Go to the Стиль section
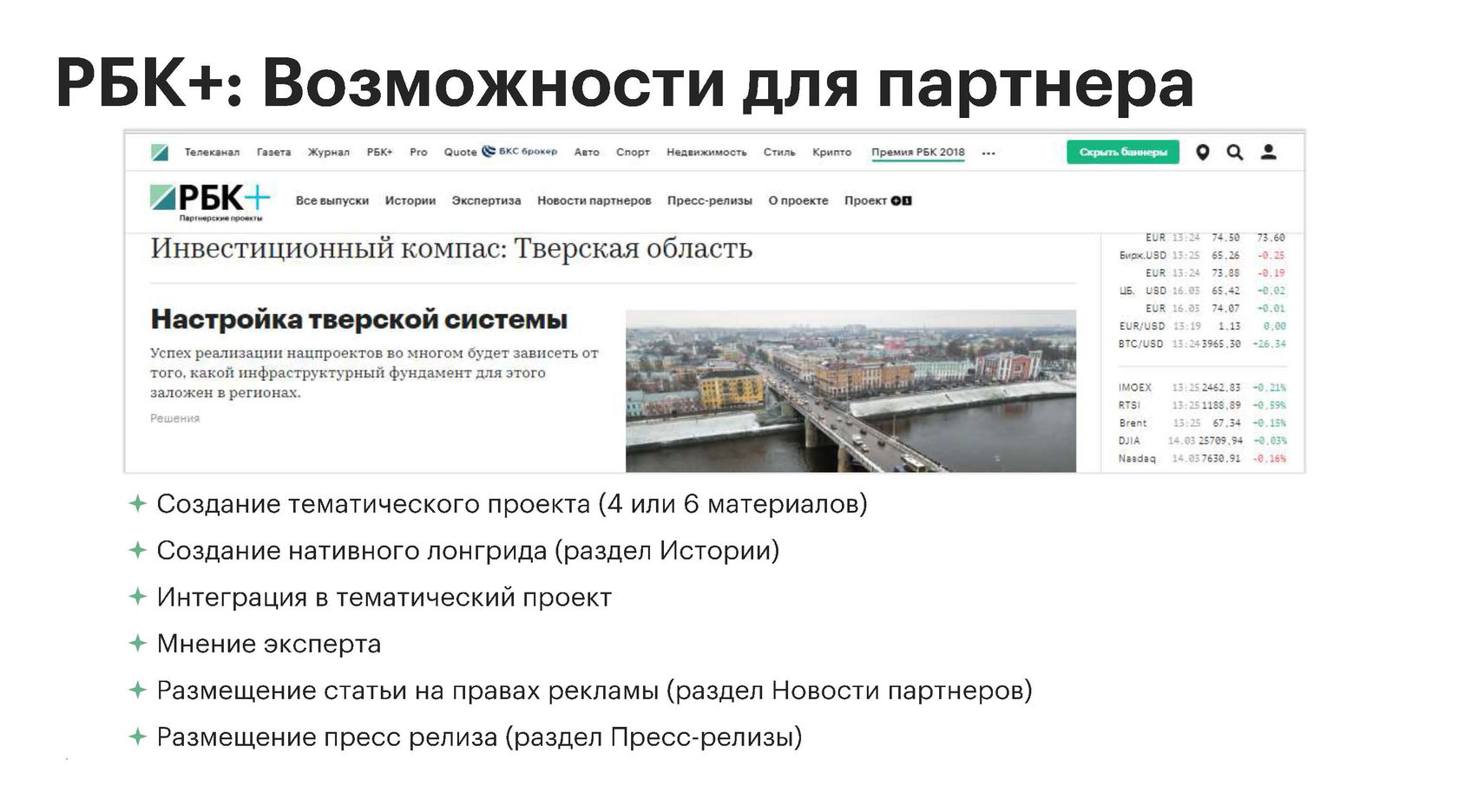 pyautogui.click(x=779, y=153)
